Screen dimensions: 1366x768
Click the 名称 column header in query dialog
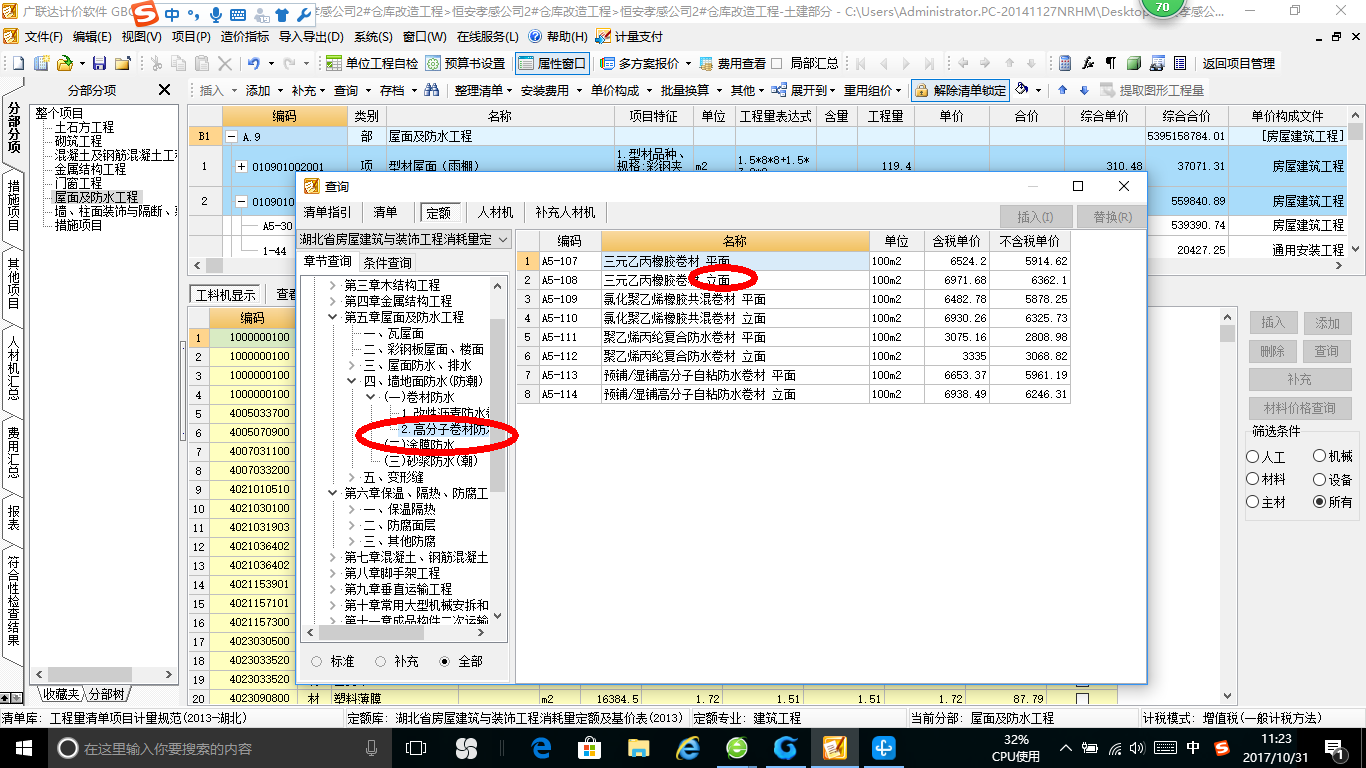pyautogui.click(x=734, y=241)
